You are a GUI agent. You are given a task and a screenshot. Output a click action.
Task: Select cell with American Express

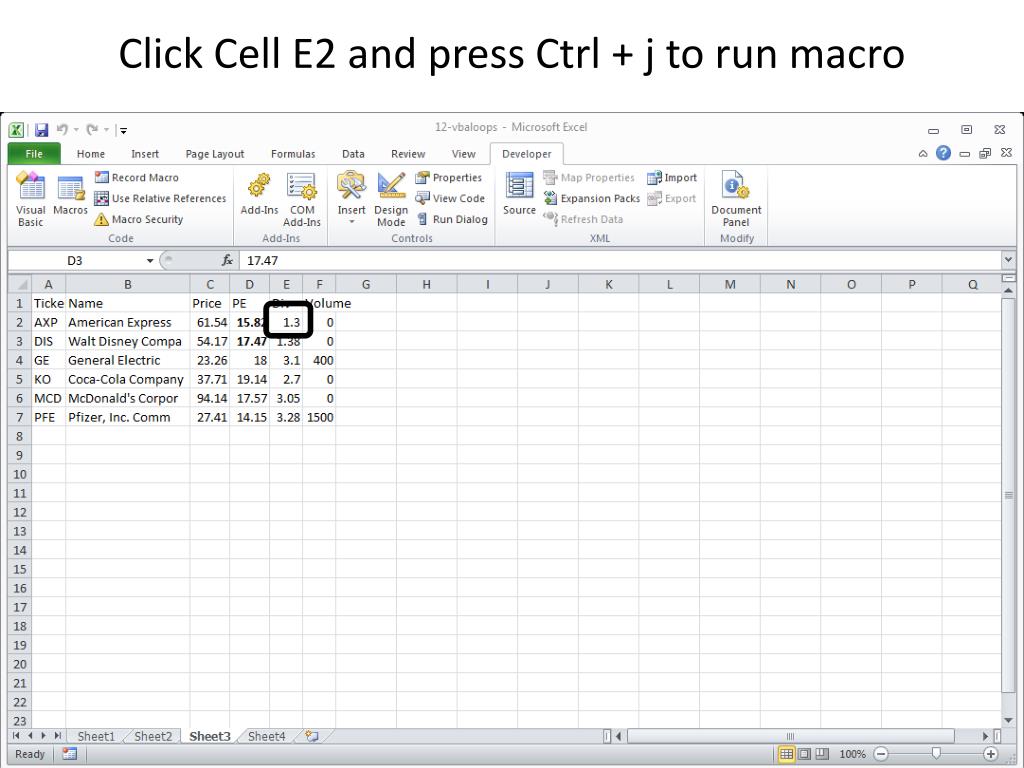pyautogui.click(x=127, y=323)
